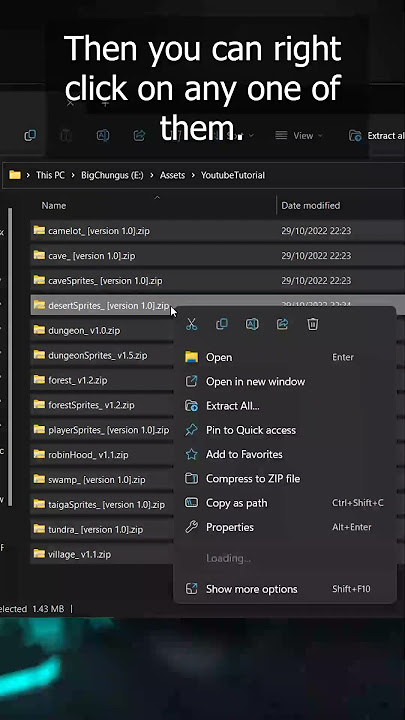Click the Share icon in context menu

click(x=282, y=324)
